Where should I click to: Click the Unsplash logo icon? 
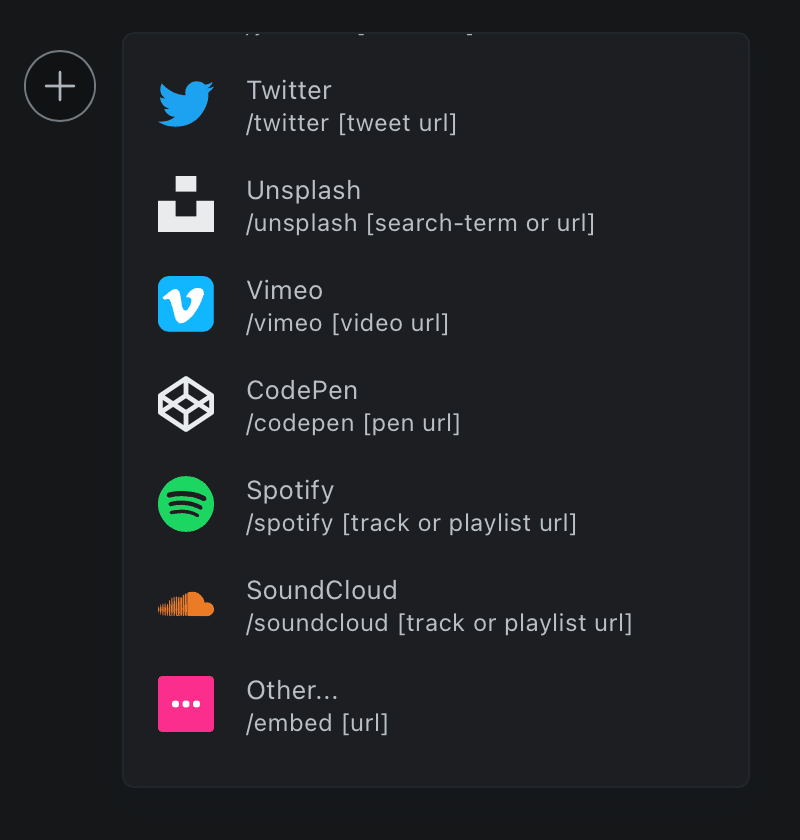tap(186, 204)
